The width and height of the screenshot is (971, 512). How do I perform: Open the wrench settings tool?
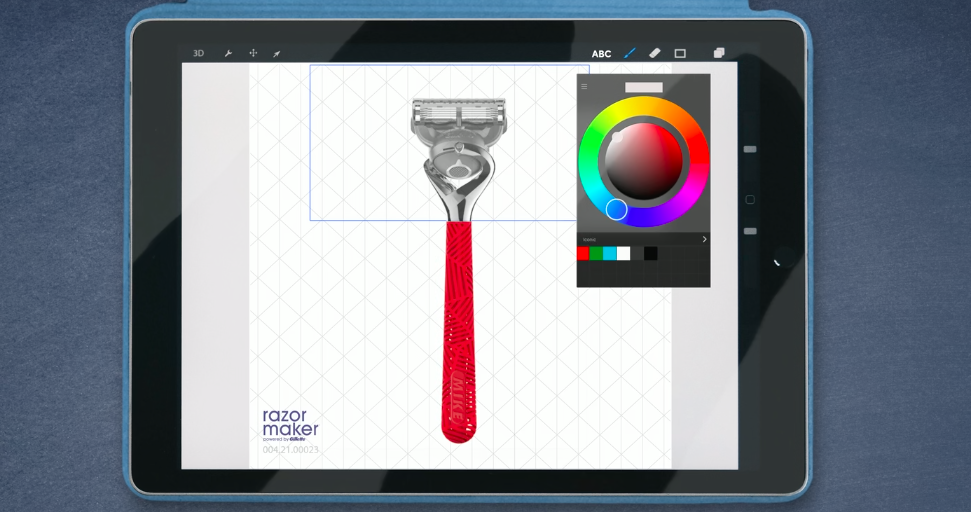(228, 53)
